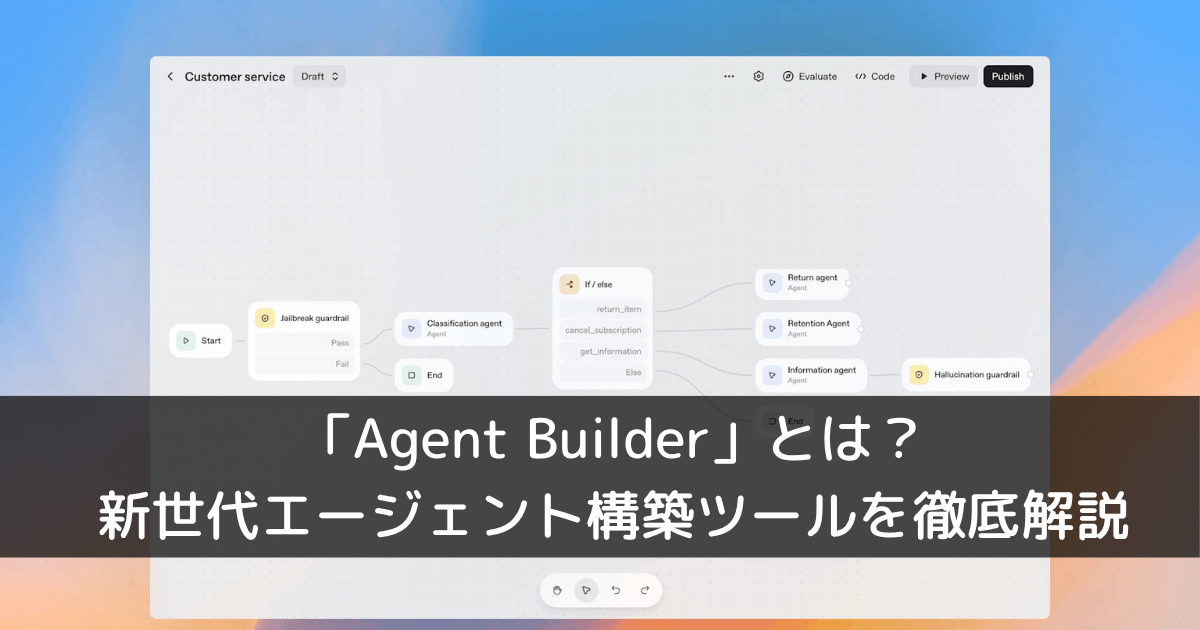Open the Code view

875,76
